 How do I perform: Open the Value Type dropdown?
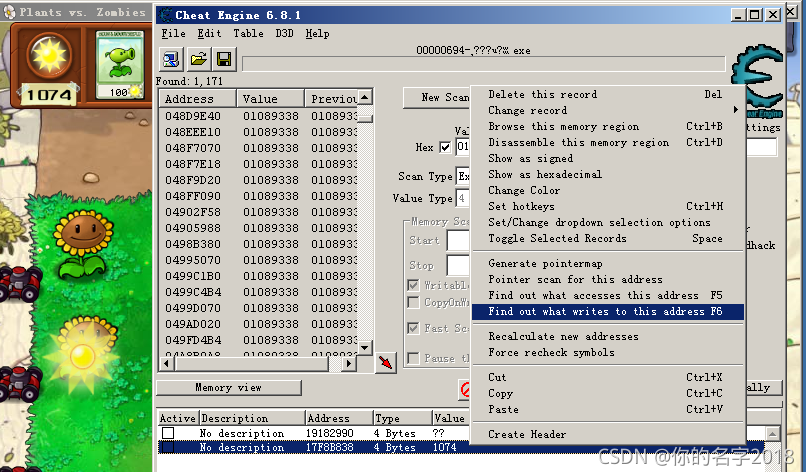462,199
